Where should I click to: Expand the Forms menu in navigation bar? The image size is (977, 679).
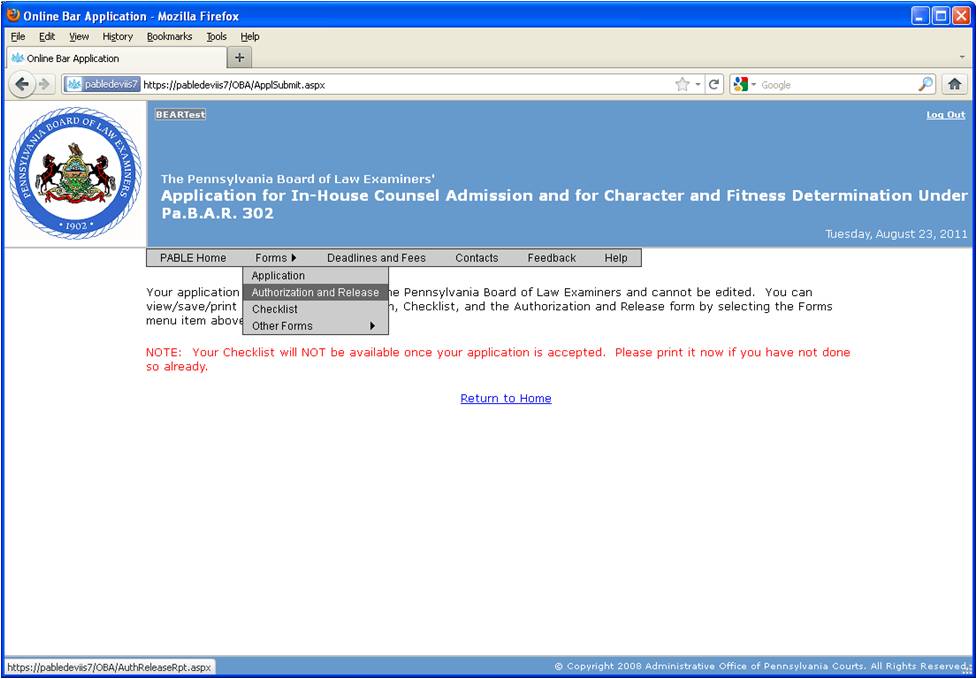275,258
